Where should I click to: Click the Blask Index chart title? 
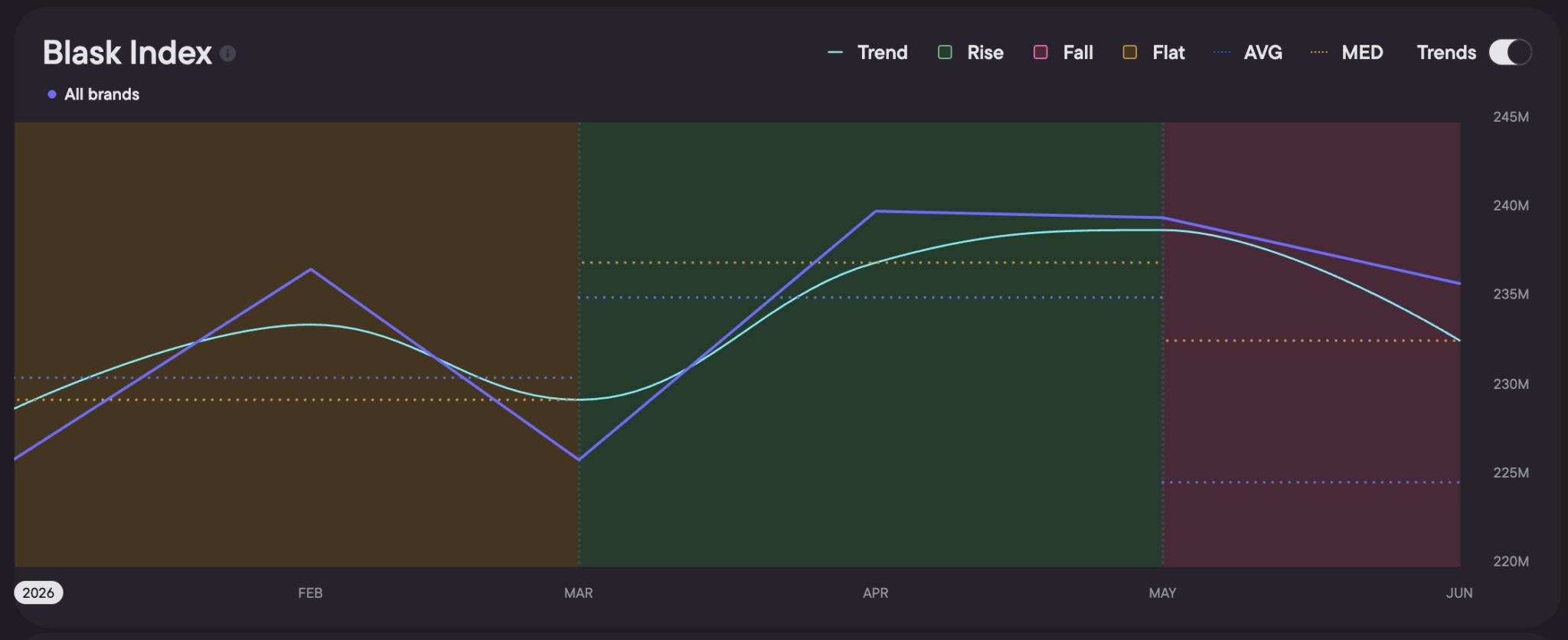tap(127, 53)
